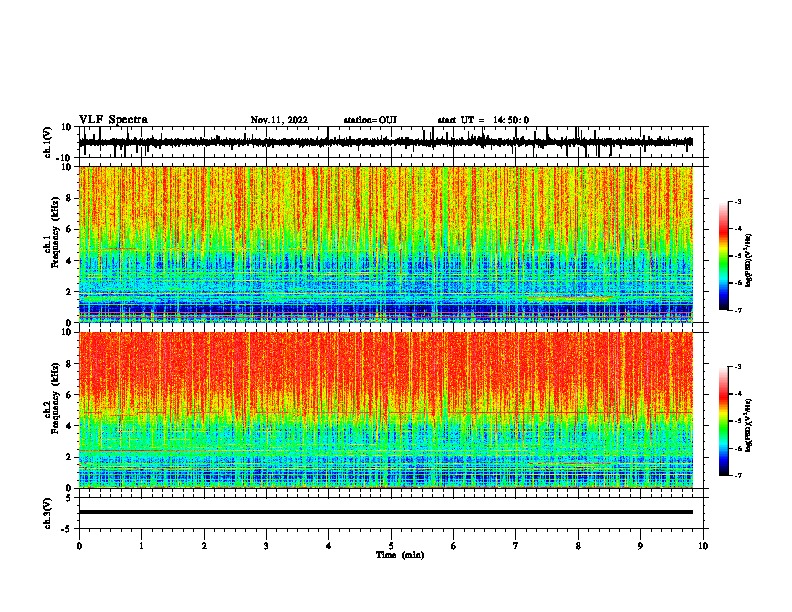792x612 pixels.
Task: Click the ch.1 "Frequency (kHz)" axis label
Action: pyautogui.click(x=55, y=233)
